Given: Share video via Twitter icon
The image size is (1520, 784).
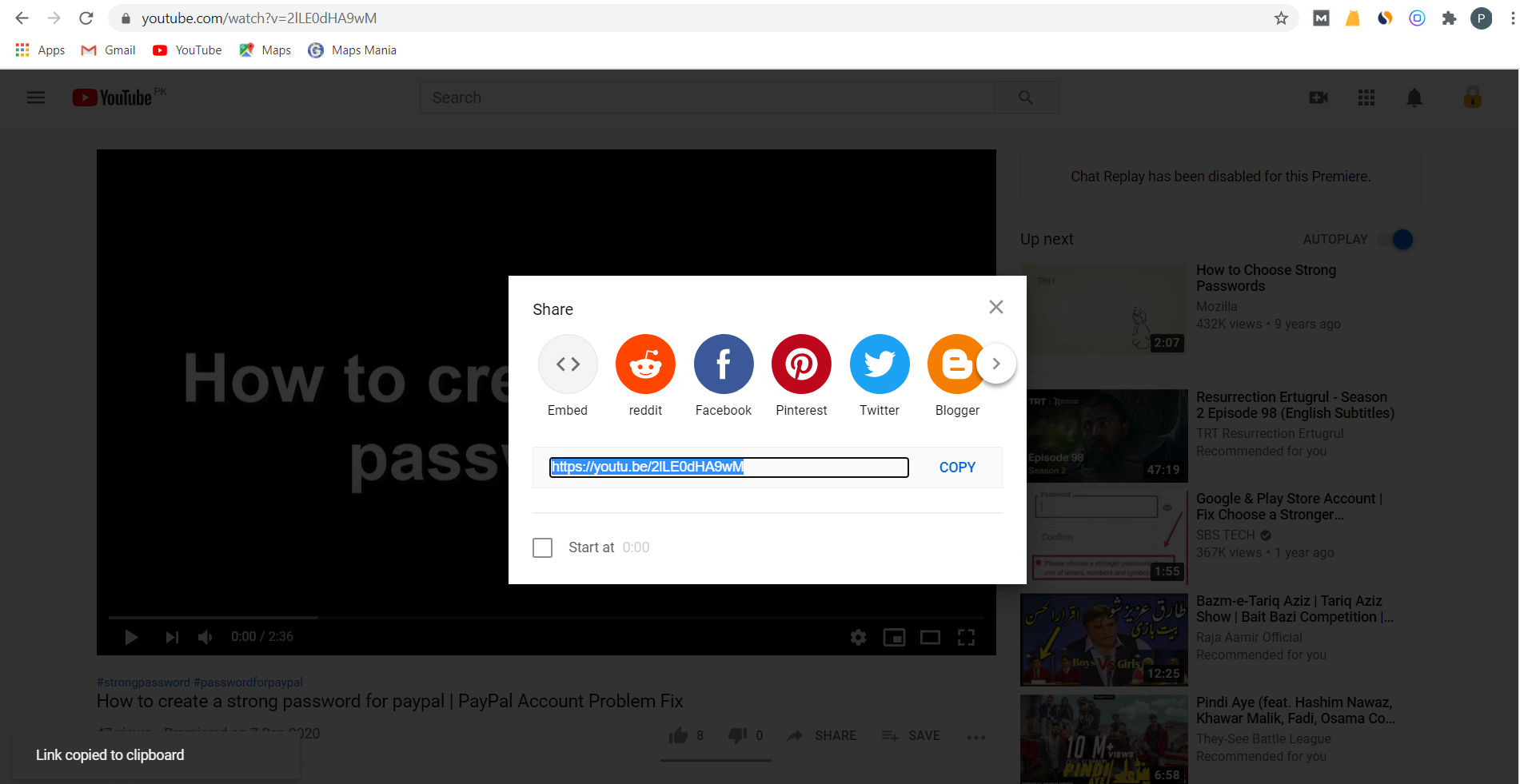Looking at the screenshot, I should coord(880,364).
